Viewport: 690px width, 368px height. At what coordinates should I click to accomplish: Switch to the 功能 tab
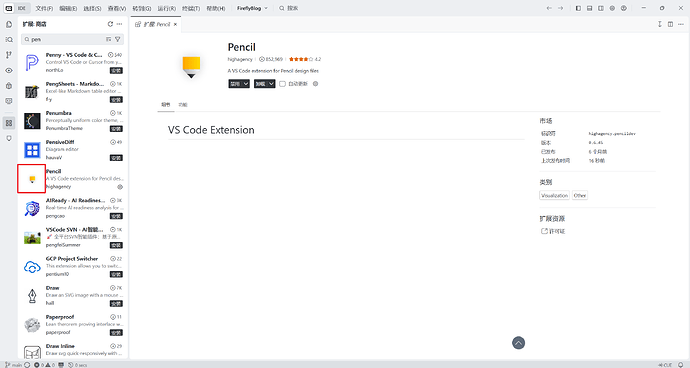point(183,105)
